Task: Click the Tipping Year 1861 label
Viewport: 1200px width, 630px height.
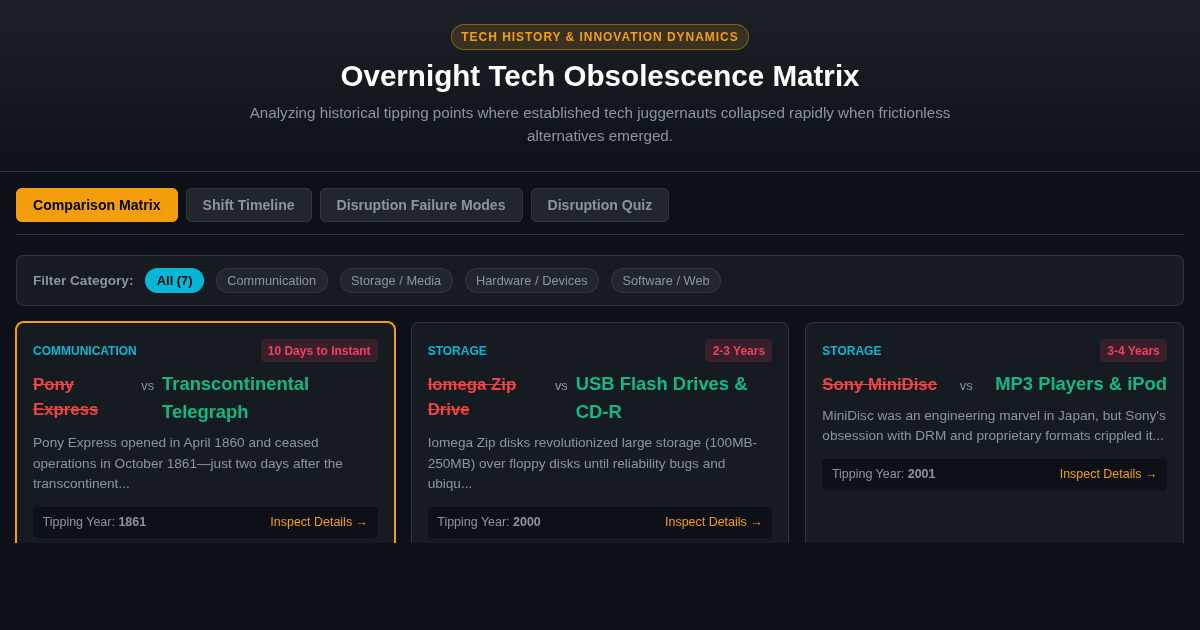Action: (x=94, y=522)
